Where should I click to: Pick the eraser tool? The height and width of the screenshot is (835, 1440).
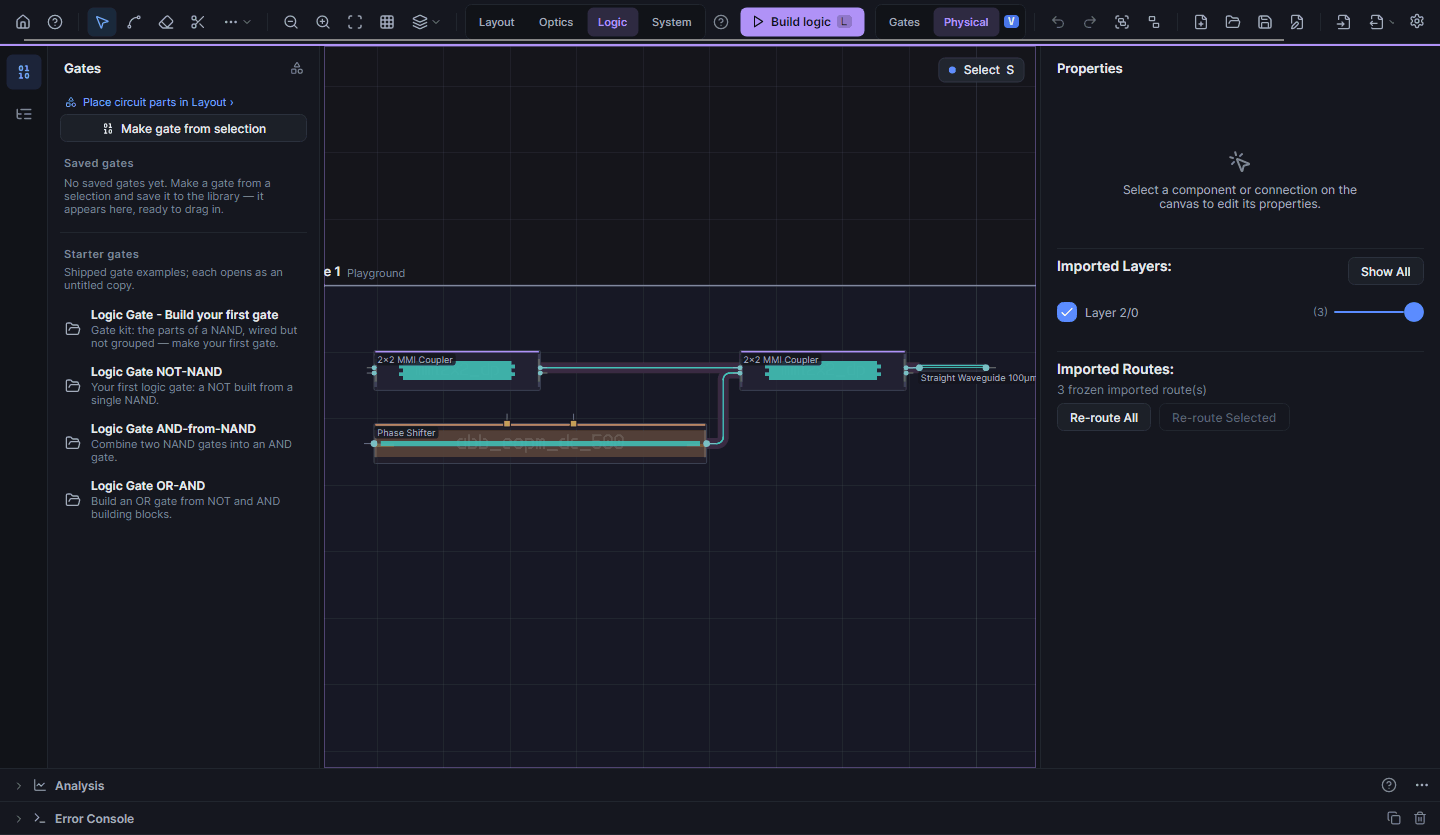166,22
